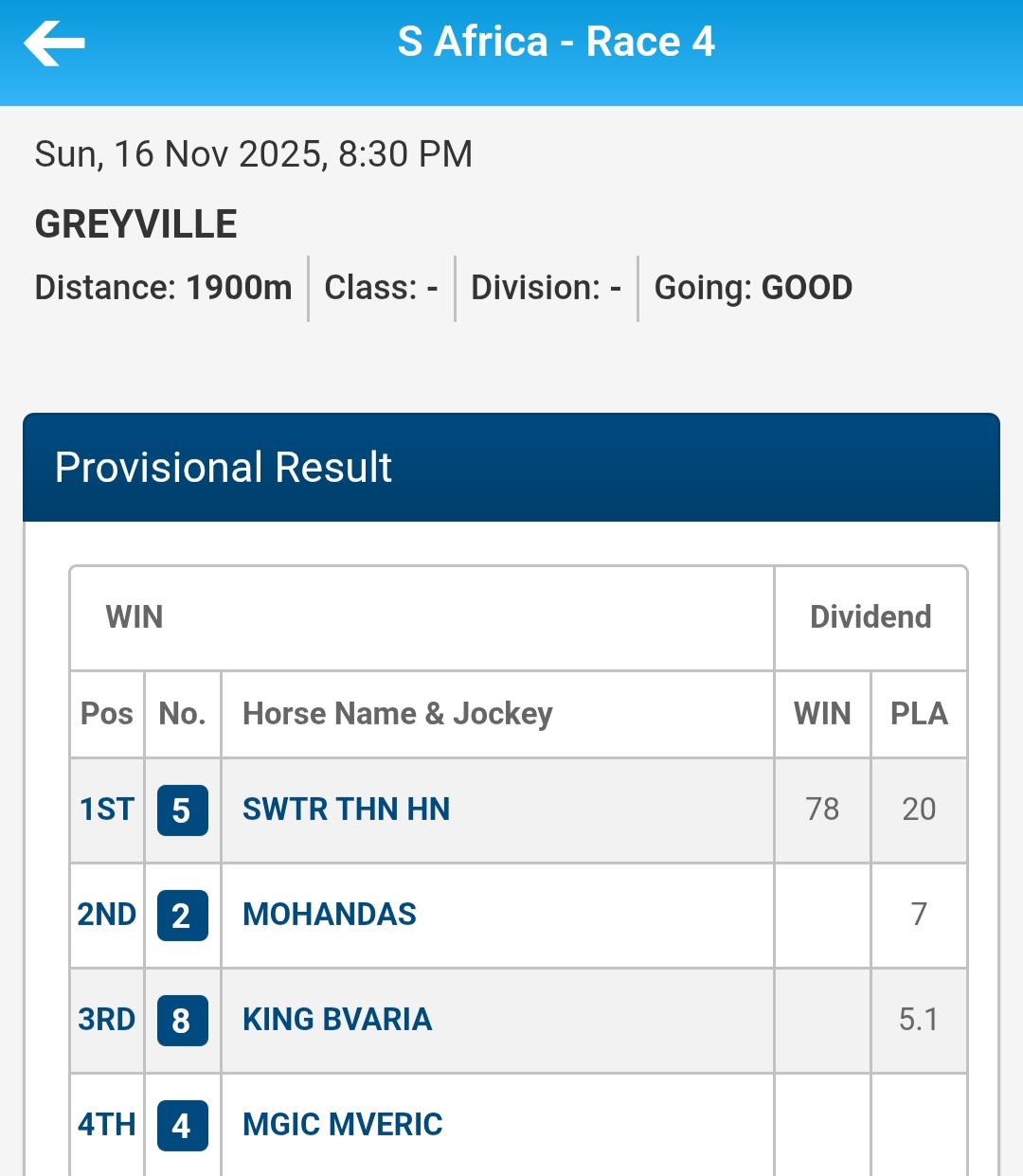Click the Dividend header cell
Viewport: 1023px width, 1176px height.
(870, 617)
